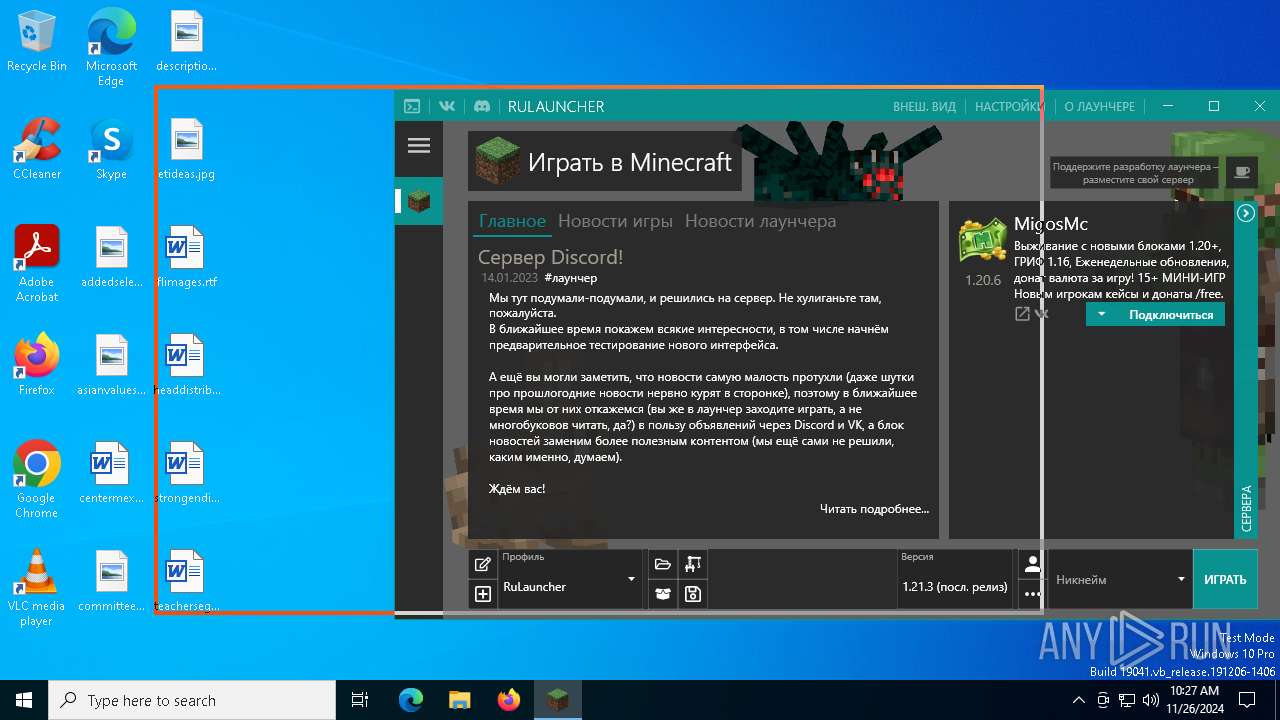Viewport: 1280px width, 720px height.
Task: Open the Discord icon in the launcher title bar
Action: (481, 106)
